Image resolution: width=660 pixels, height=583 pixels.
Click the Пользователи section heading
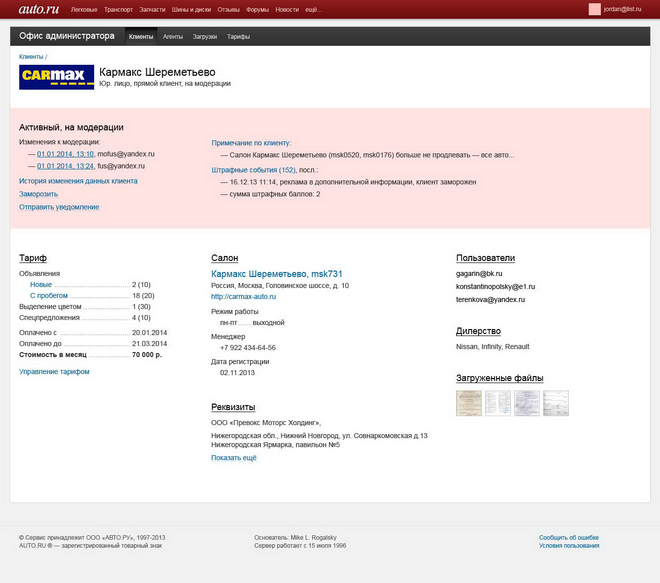[x=485, y=258]
